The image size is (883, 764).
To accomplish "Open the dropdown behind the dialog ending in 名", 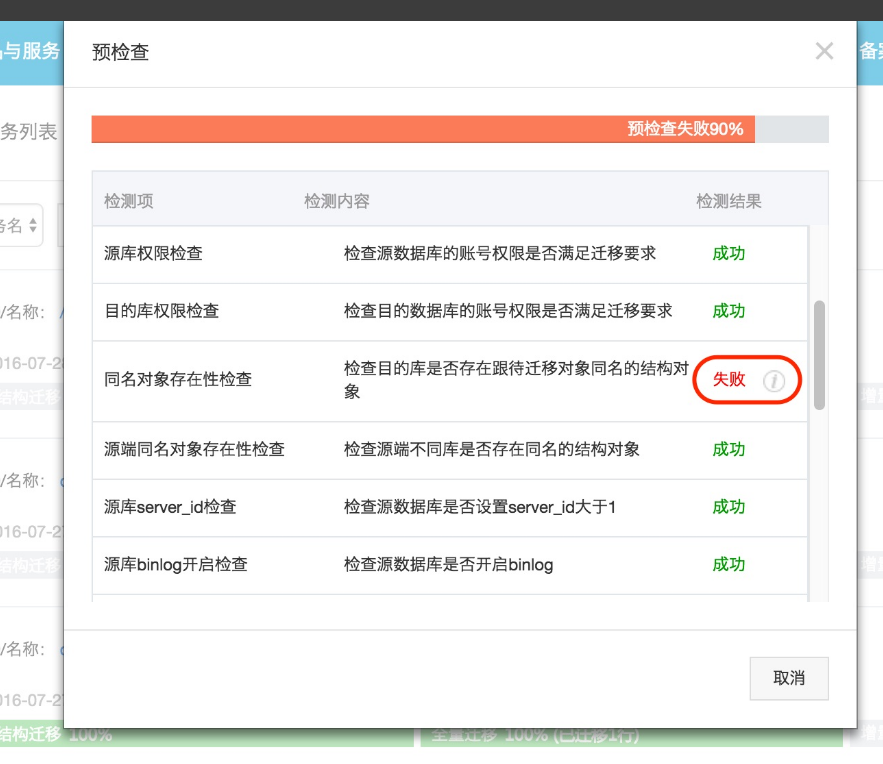I will coord(20,225).
